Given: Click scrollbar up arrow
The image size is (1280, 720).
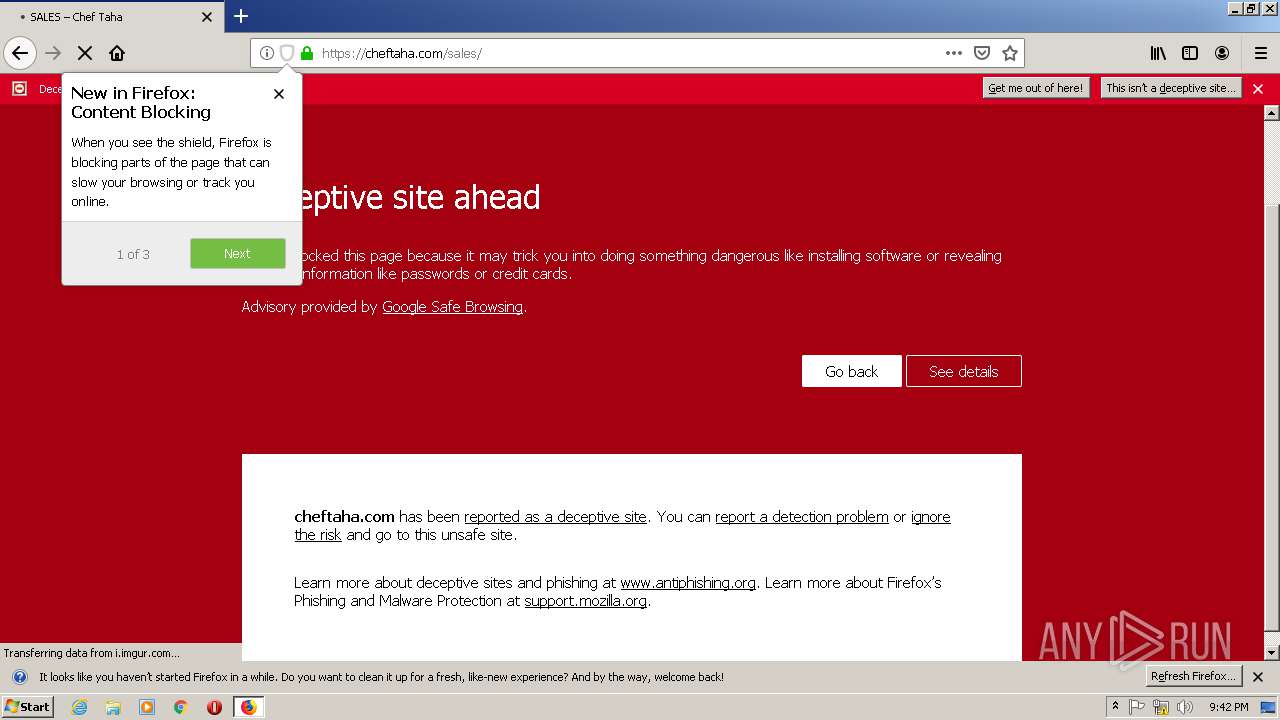Looking at the screenshot, I should [x=1271, y=112].
